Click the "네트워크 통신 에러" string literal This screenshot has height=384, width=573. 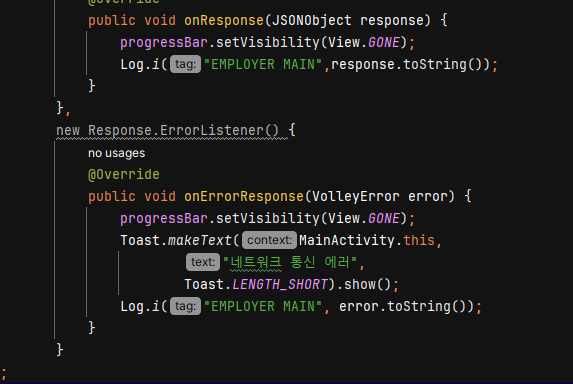pyautogui.click(x=290, y=262)
